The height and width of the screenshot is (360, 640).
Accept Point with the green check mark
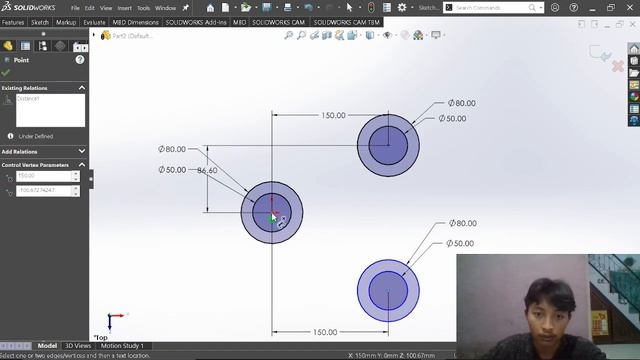point(6,73)
